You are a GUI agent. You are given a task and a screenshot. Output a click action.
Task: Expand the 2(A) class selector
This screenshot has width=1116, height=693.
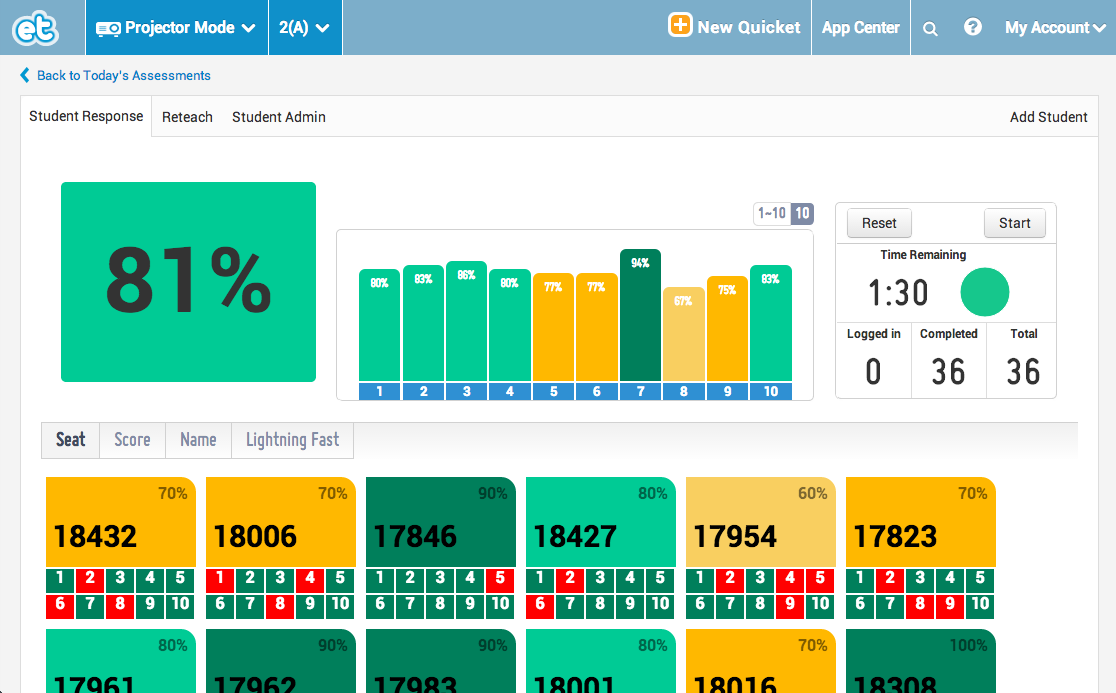click(x=305, y=28)
